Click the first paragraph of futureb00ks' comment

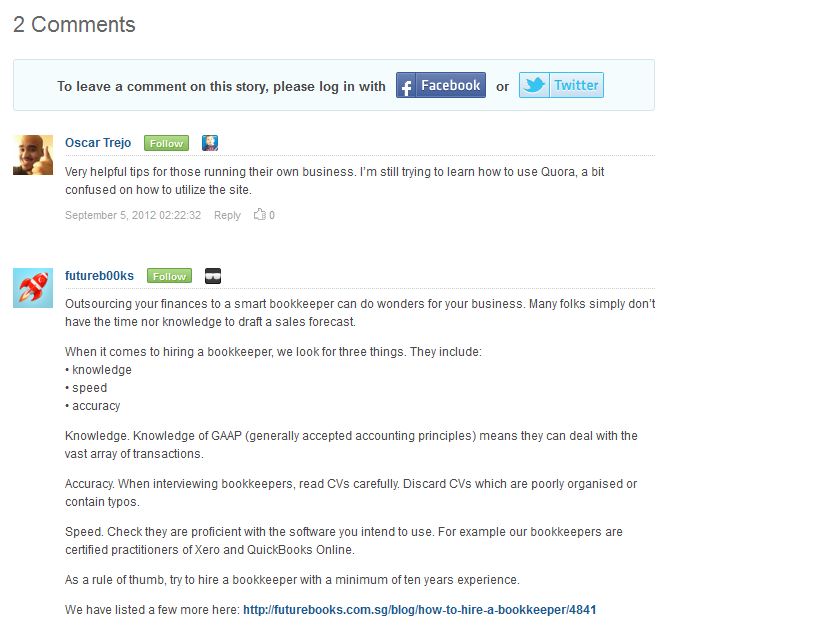click(360, 312)
